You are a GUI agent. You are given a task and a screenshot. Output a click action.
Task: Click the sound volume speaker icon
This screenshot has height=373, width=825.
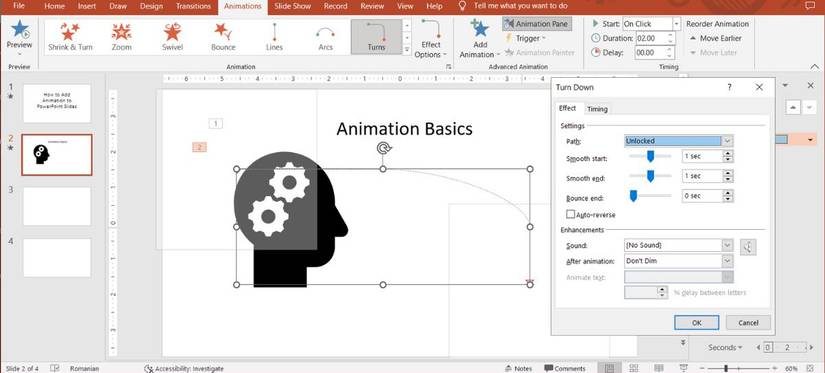tap(748, 247)
